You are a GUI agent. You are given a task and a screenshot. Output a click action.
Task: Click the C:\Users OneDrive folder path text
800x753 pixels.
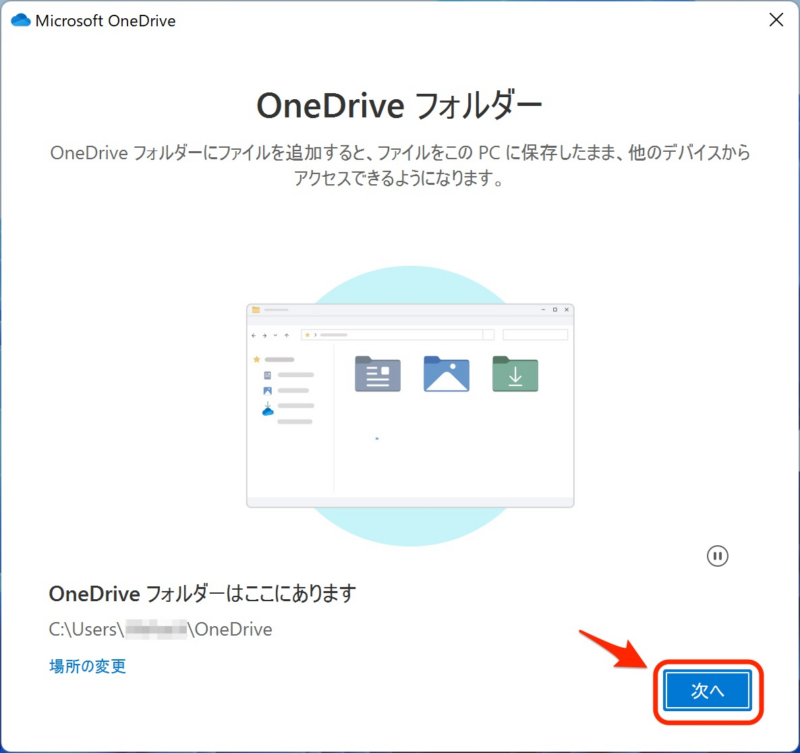tap(160, 629)
